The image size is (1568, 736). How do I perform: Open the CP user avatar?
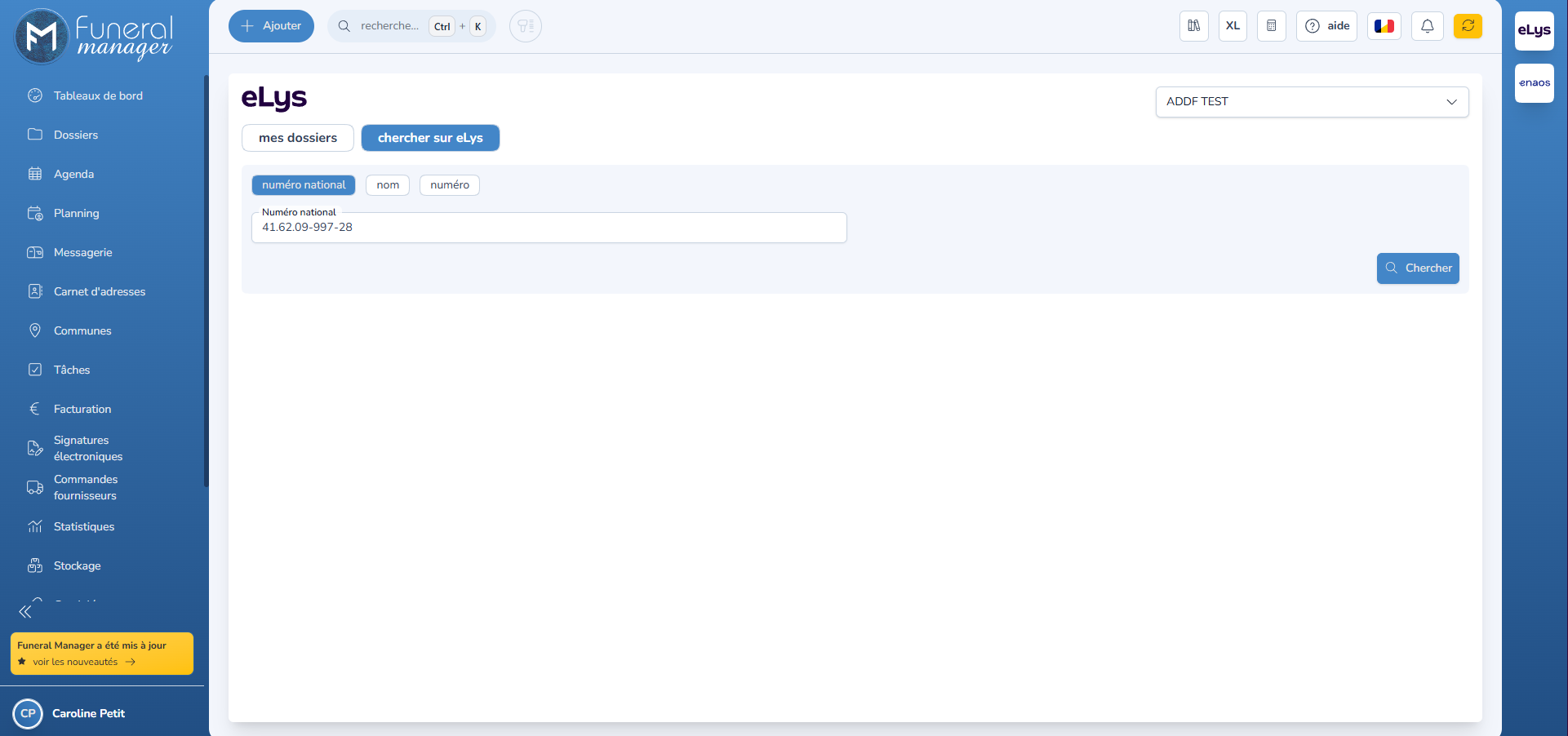click(29, 714)
